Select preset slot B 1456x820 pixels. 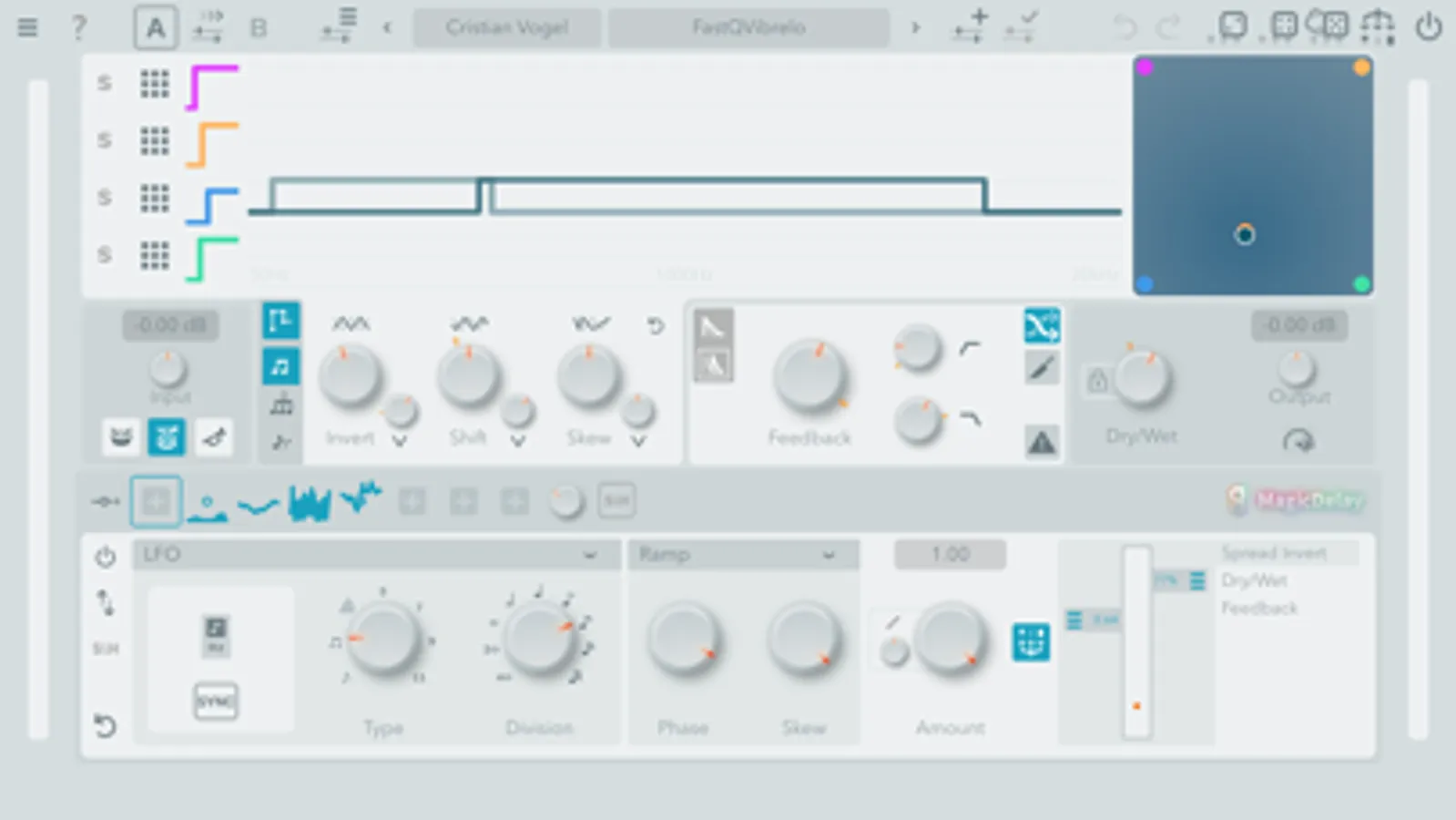tap(259, 28)
